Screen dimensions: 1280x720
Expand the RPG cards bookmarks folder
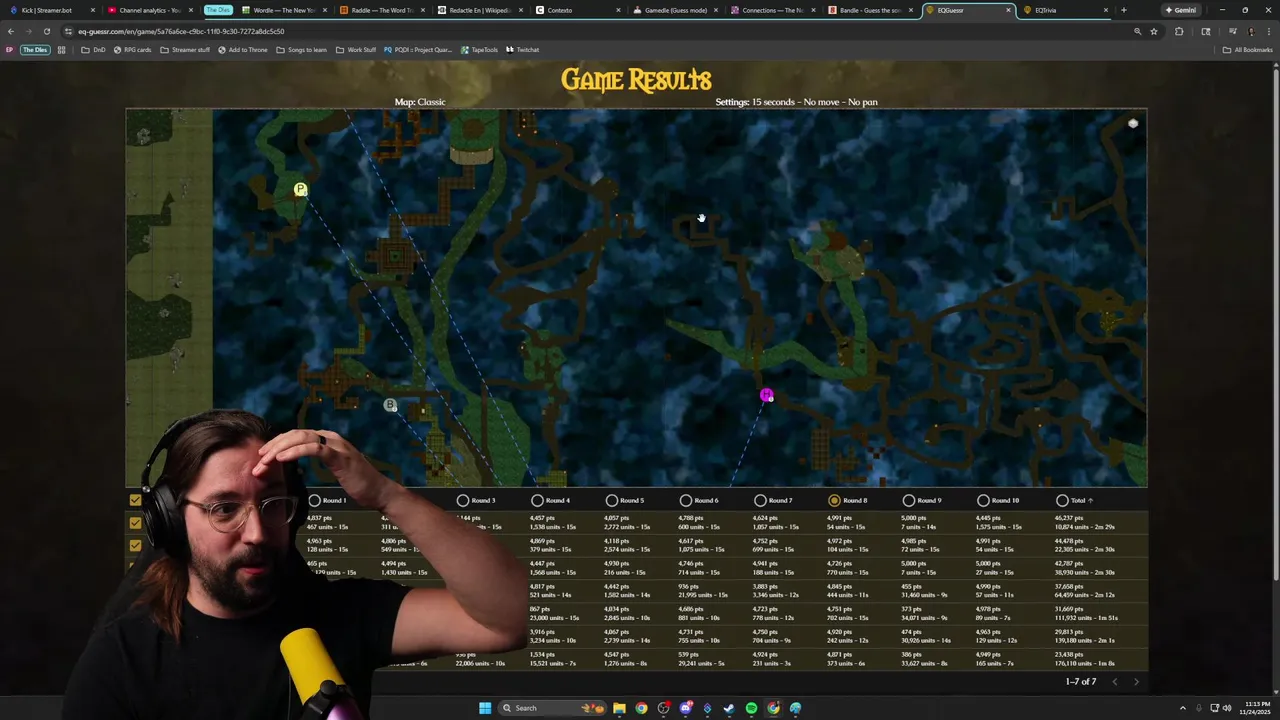pyautogui.click(x=132, y=49)
